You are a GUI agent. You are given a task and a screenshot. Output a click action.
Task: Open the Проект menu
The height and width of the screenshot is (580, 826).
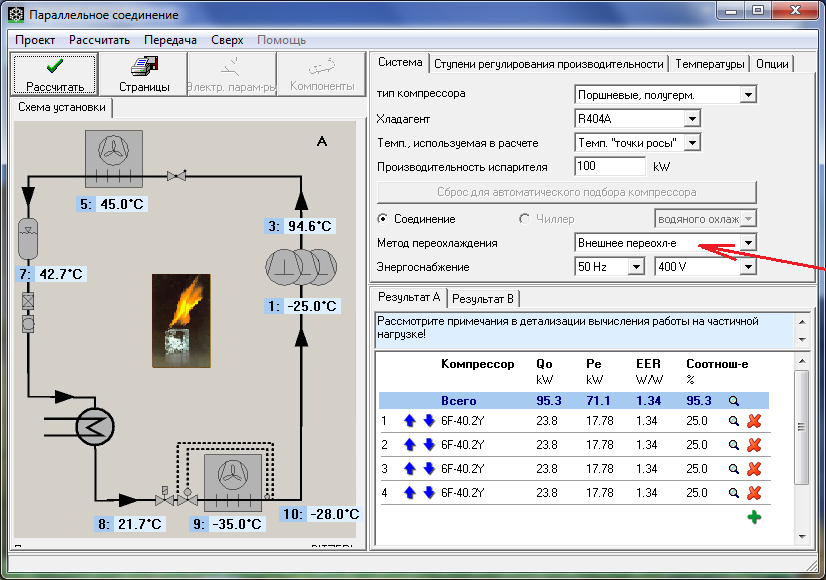tap(35, 40)
